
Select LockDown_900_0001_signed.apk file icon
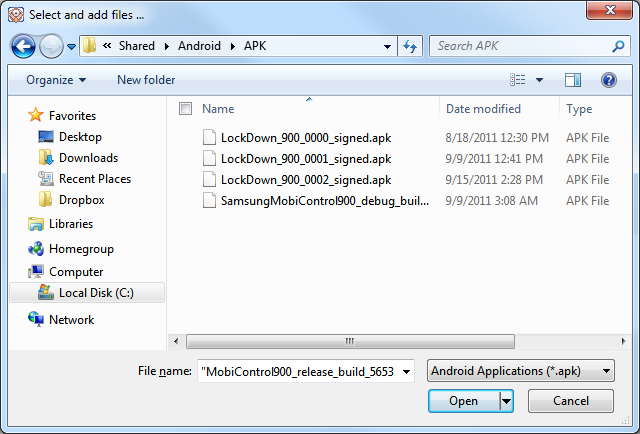[209, 158]
